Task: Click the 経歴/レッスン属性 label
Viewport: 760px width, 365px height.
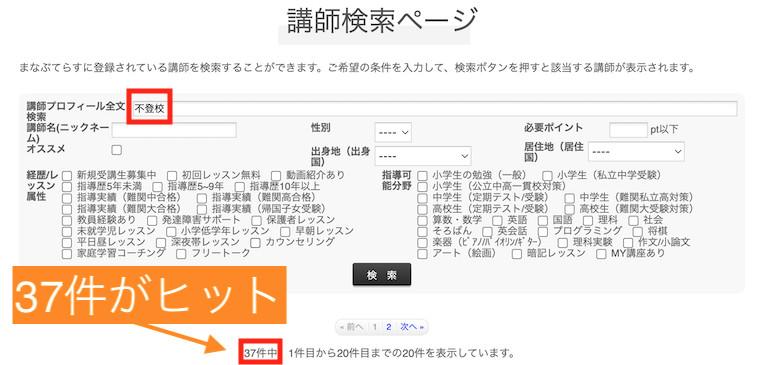Action: tap(42, 186)
